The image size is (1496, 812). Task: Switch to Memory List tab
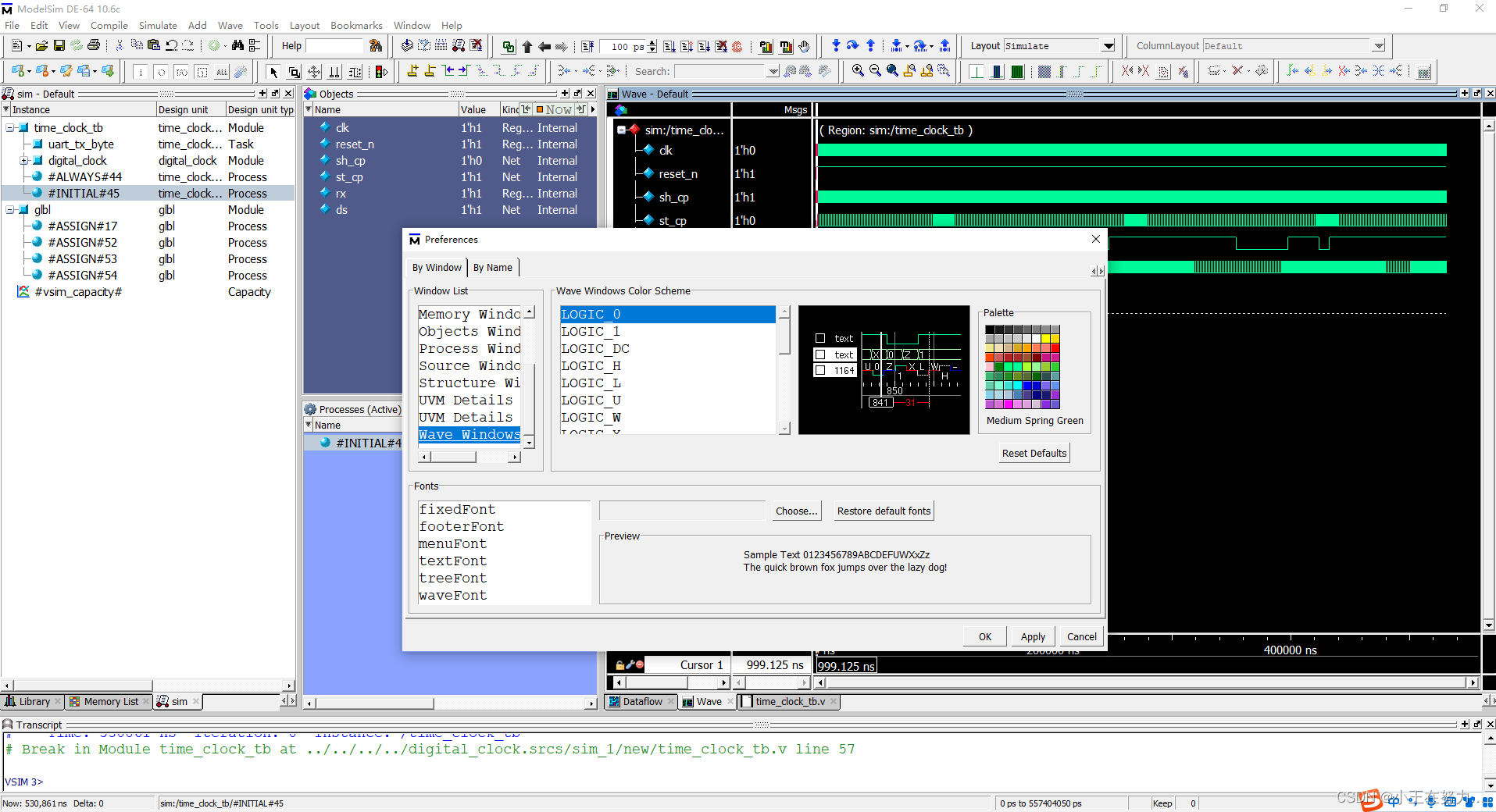[x=110, y=701]
